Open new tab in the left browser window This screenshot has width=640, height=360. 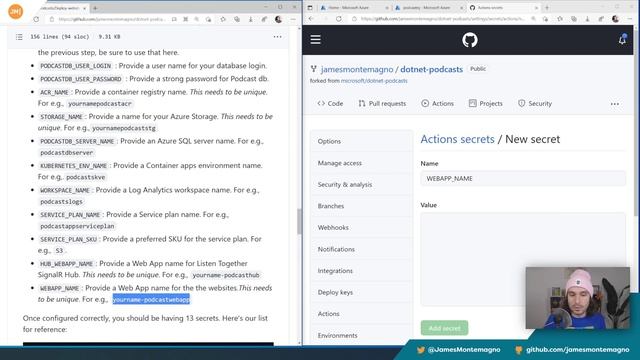pos(95,8)
